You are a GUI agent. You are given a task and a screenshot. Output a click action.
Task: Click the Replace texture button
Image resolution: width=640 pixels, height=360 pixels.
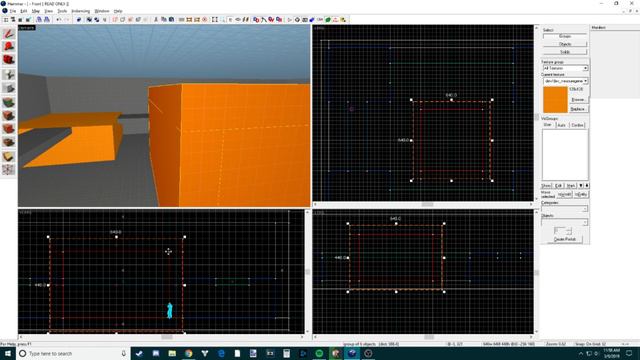pos(578,109)
